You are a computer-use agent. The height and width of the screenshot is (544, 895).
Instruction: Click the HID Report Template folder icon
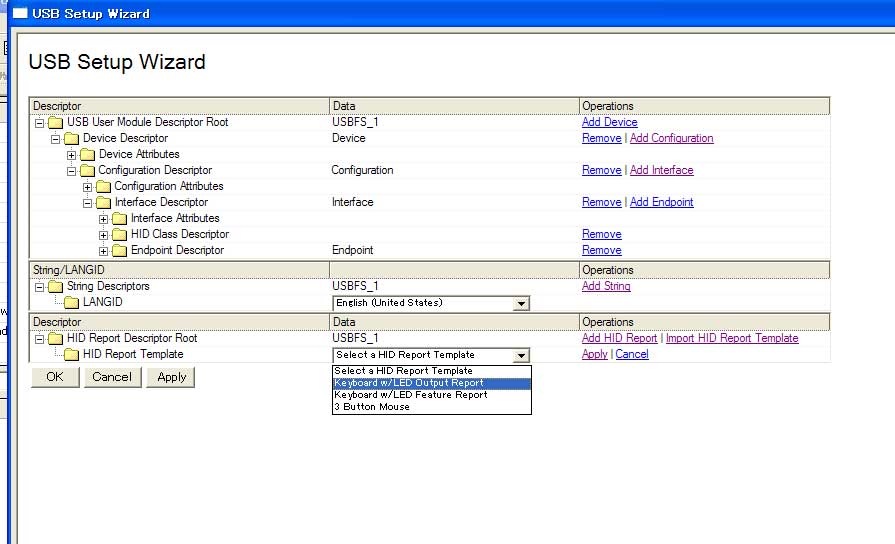tap(72, 355)
